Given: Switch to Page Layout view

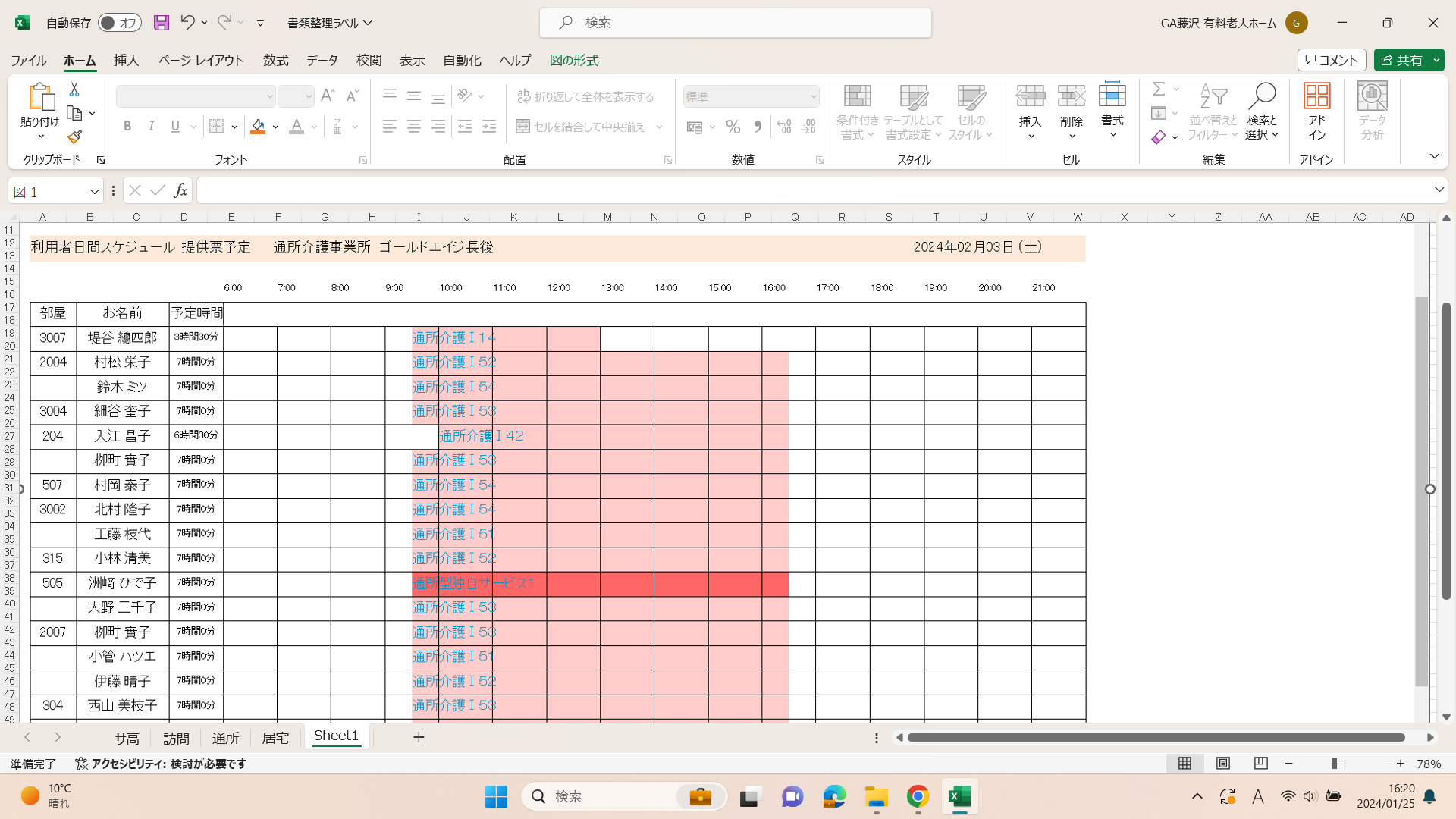Looking at the screenshot, I should point(1222,764).
